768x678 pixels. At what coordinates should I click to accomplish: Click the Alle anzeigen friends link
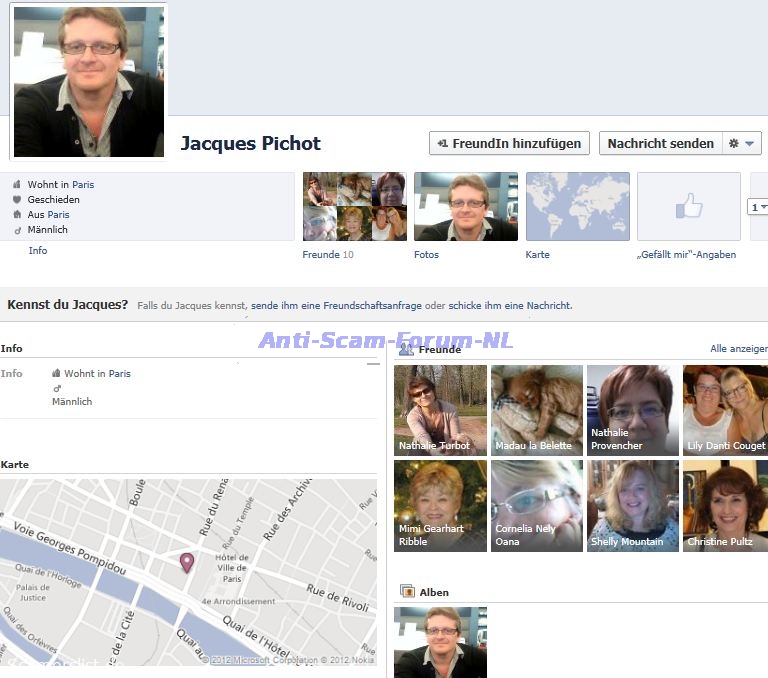(x=738, y=349)
